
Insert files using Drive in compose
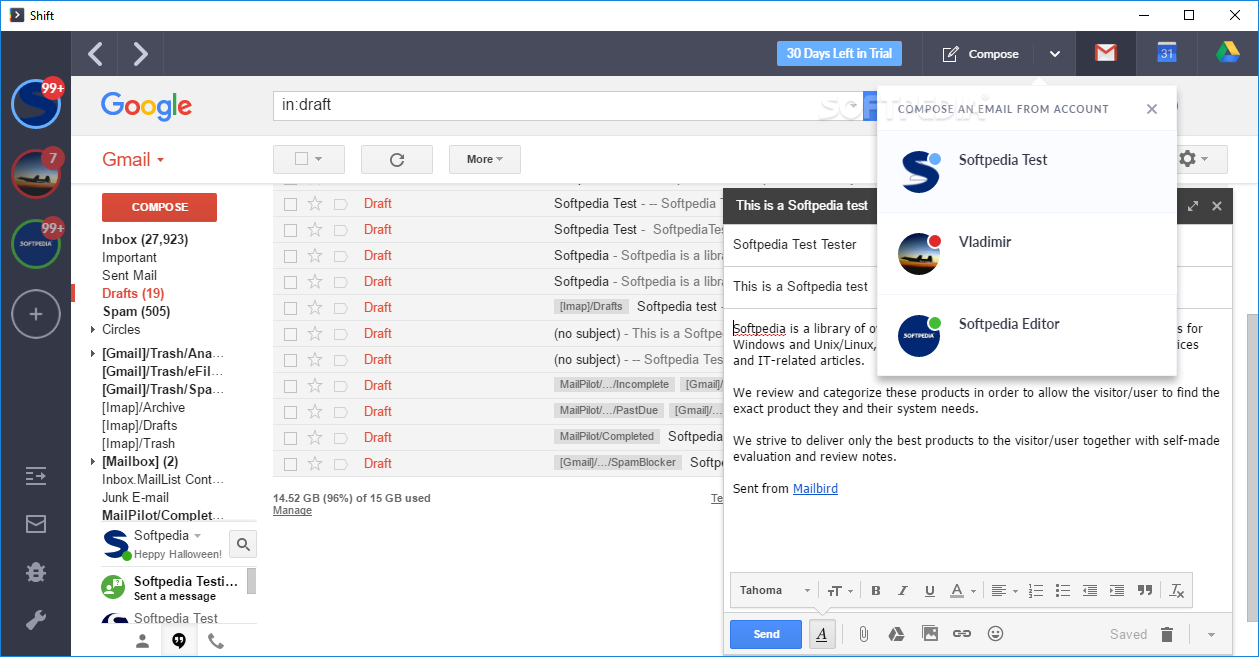[x=897, y=634]
